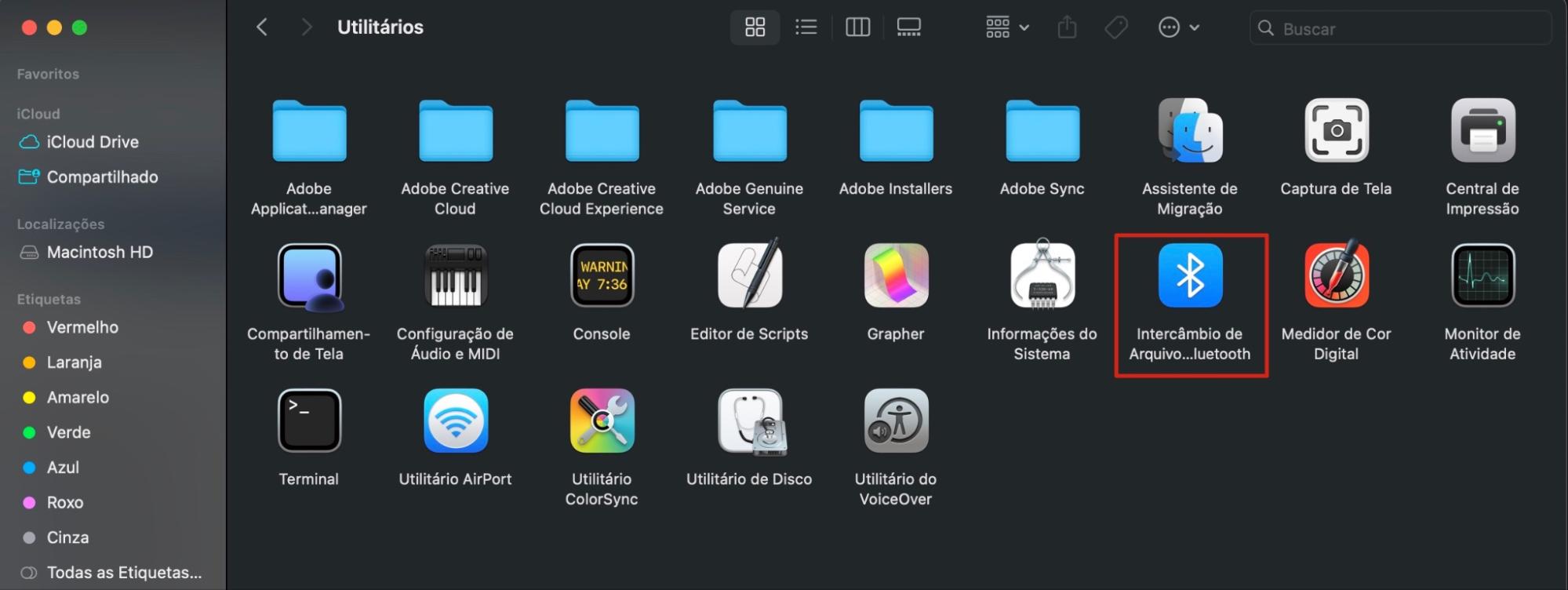Select Informações do Sistema icon
The height and width of the screenshot is (590, 1568).
coord(1042,274)
